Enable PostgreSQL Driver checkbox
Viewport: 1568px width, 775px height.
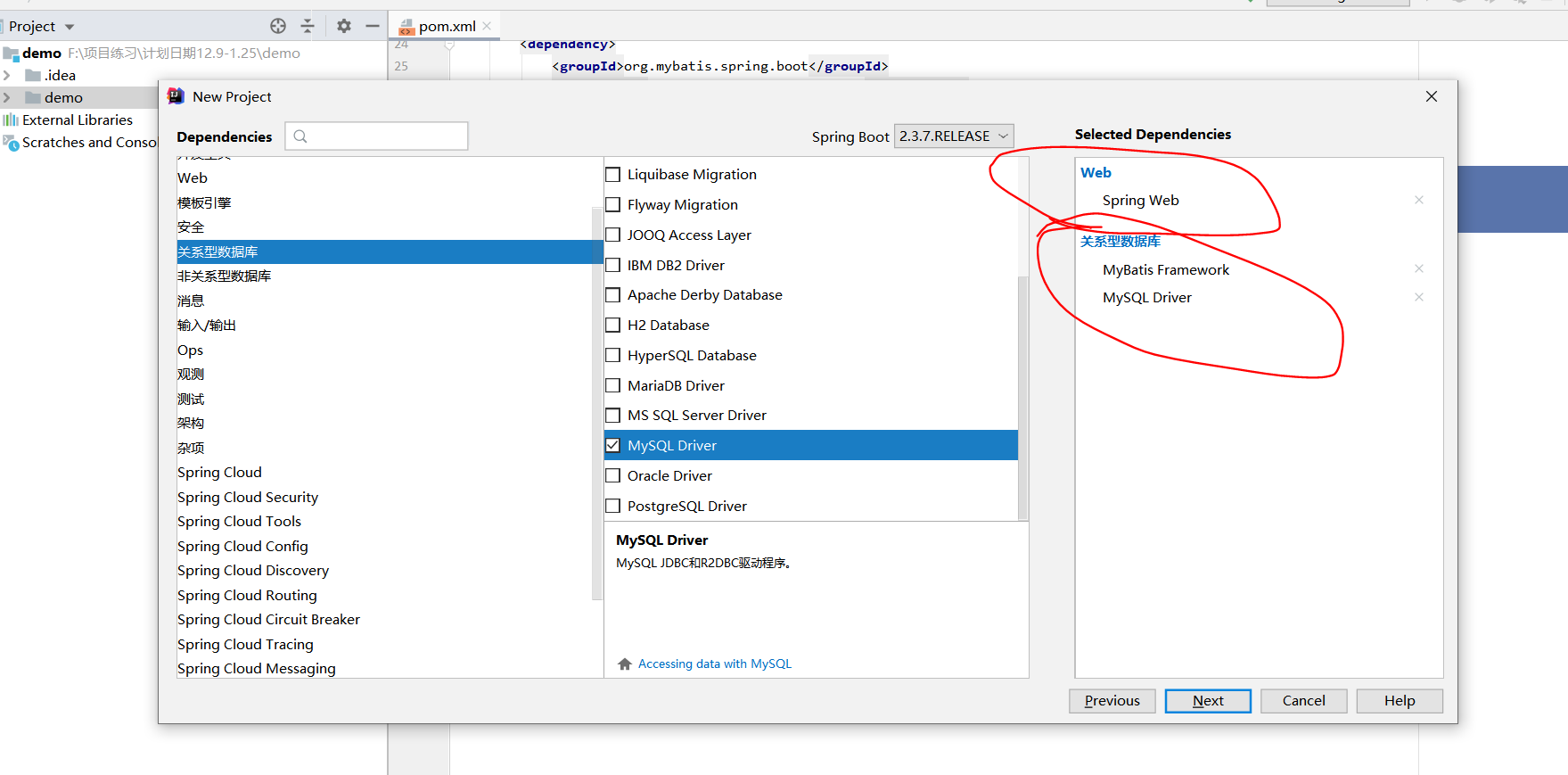click(613, 506)
